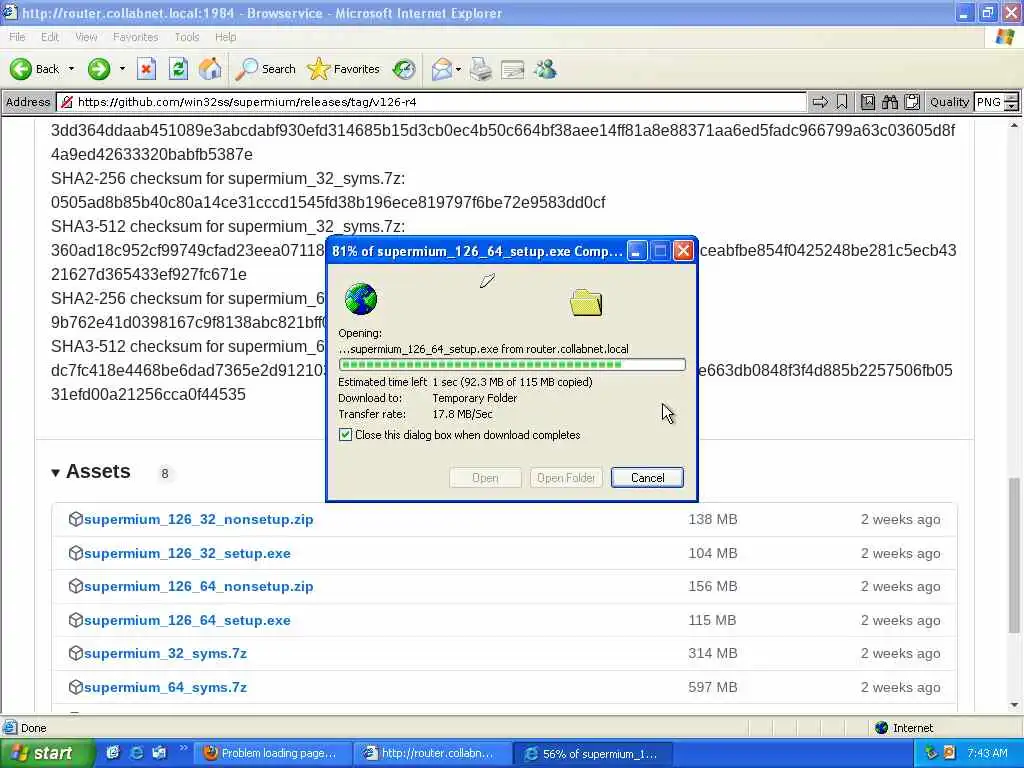Viewport: 1024px width, 768px height.
Task: Change the Quality PNG stepper
Action: coord(1011,102)
